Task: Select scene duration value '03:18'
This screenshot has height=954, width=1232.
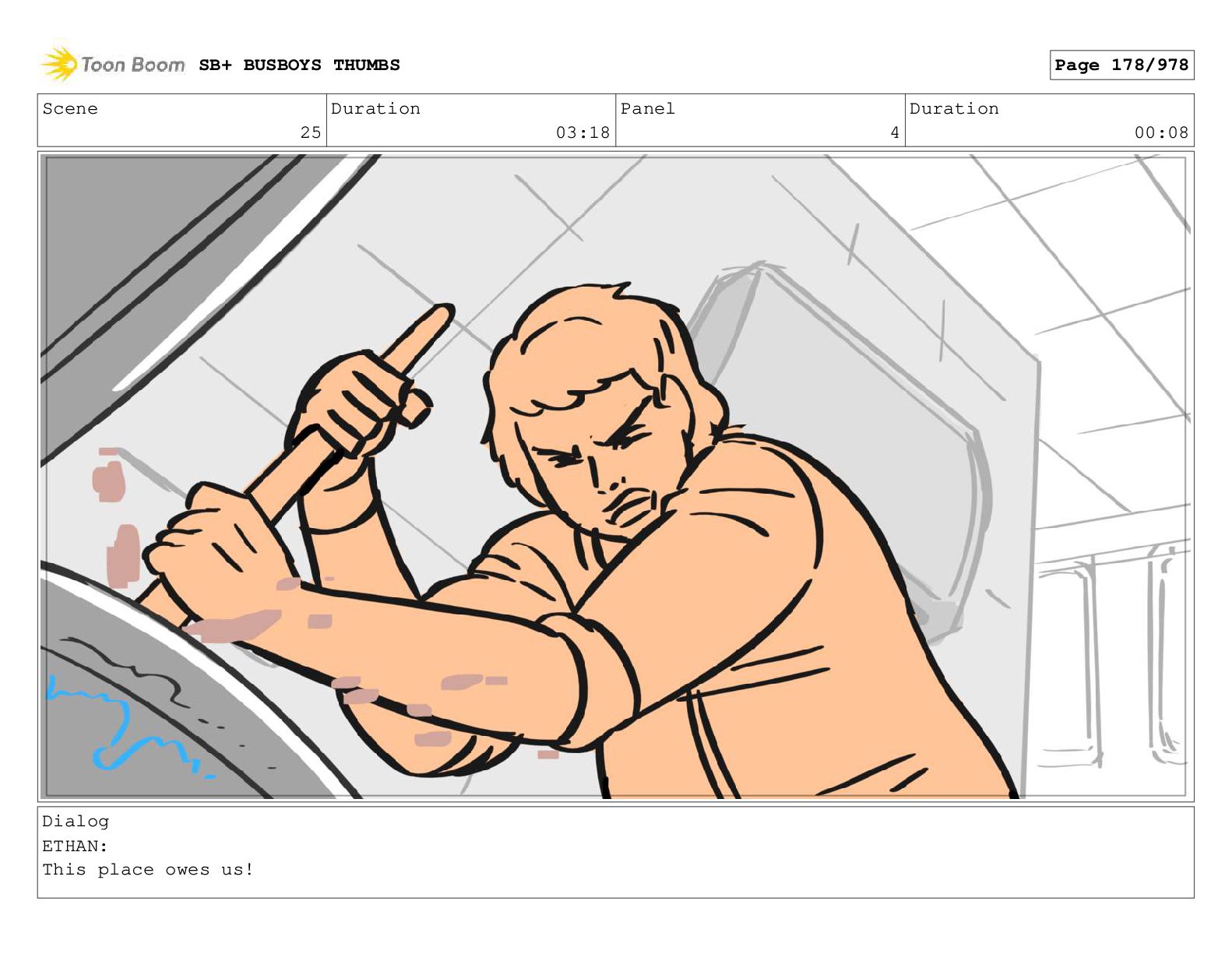Action: click(x=583, y=133)
